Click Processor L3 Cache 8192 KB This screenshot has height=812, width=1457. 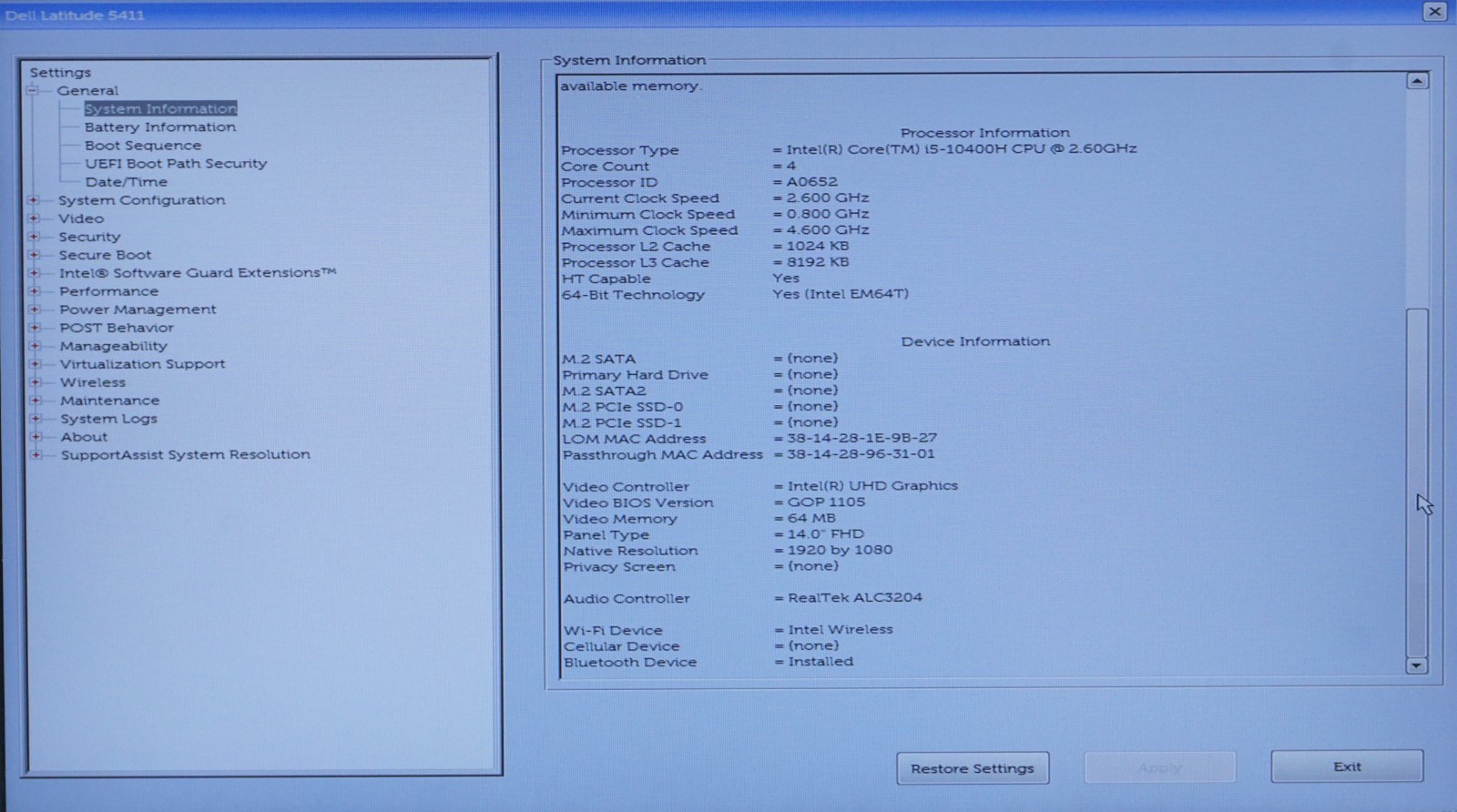[x=818, y=262]
